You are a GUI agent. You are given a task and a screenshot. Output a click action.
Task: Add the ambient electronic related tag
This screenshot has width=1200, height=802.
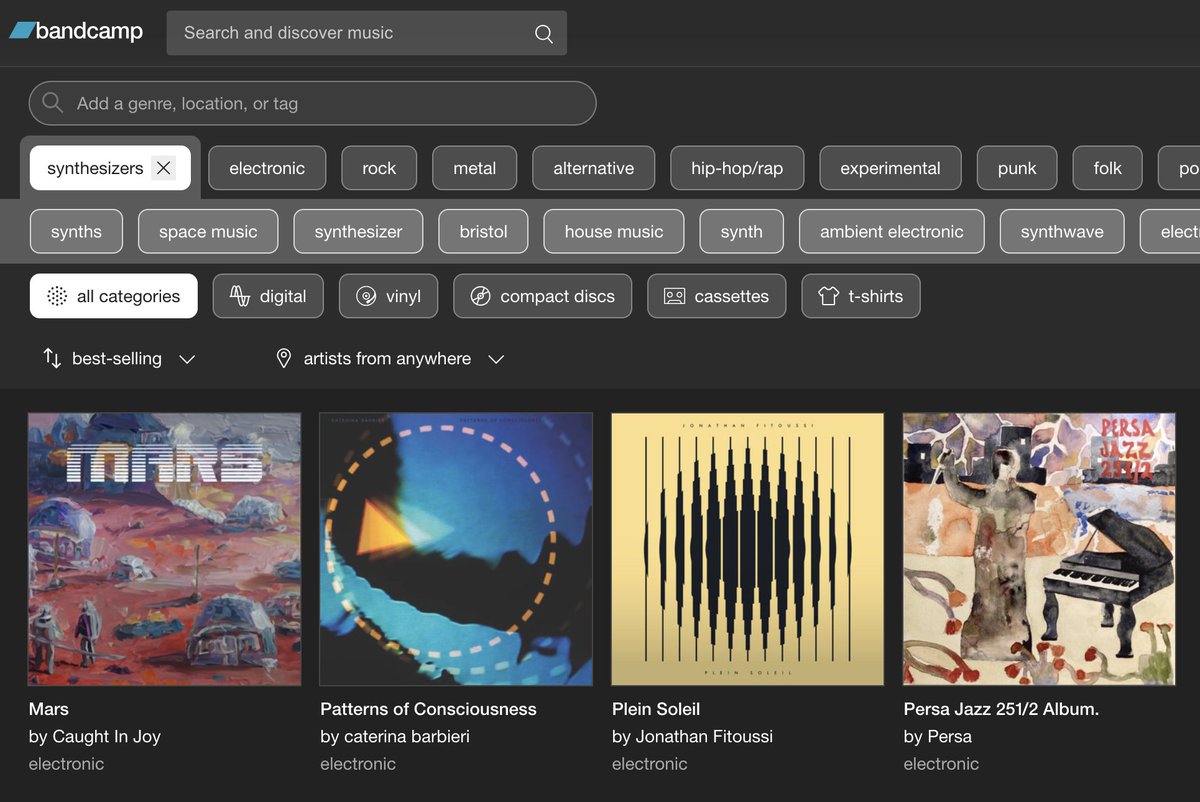click(x=892, y=231)
